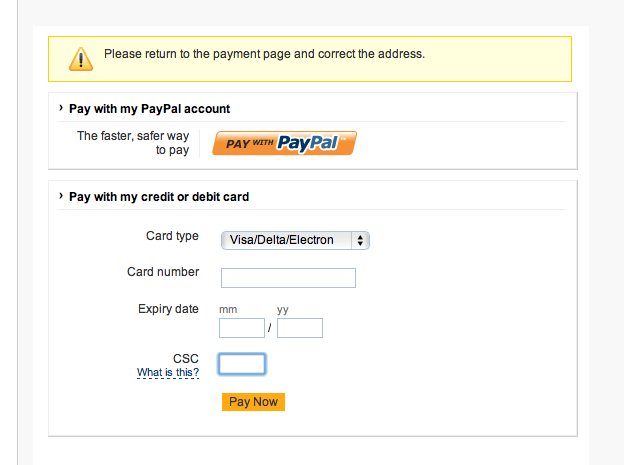624x465 pixels.
Task: Click the yellow warning triangle icon
Action: [81, 59]
